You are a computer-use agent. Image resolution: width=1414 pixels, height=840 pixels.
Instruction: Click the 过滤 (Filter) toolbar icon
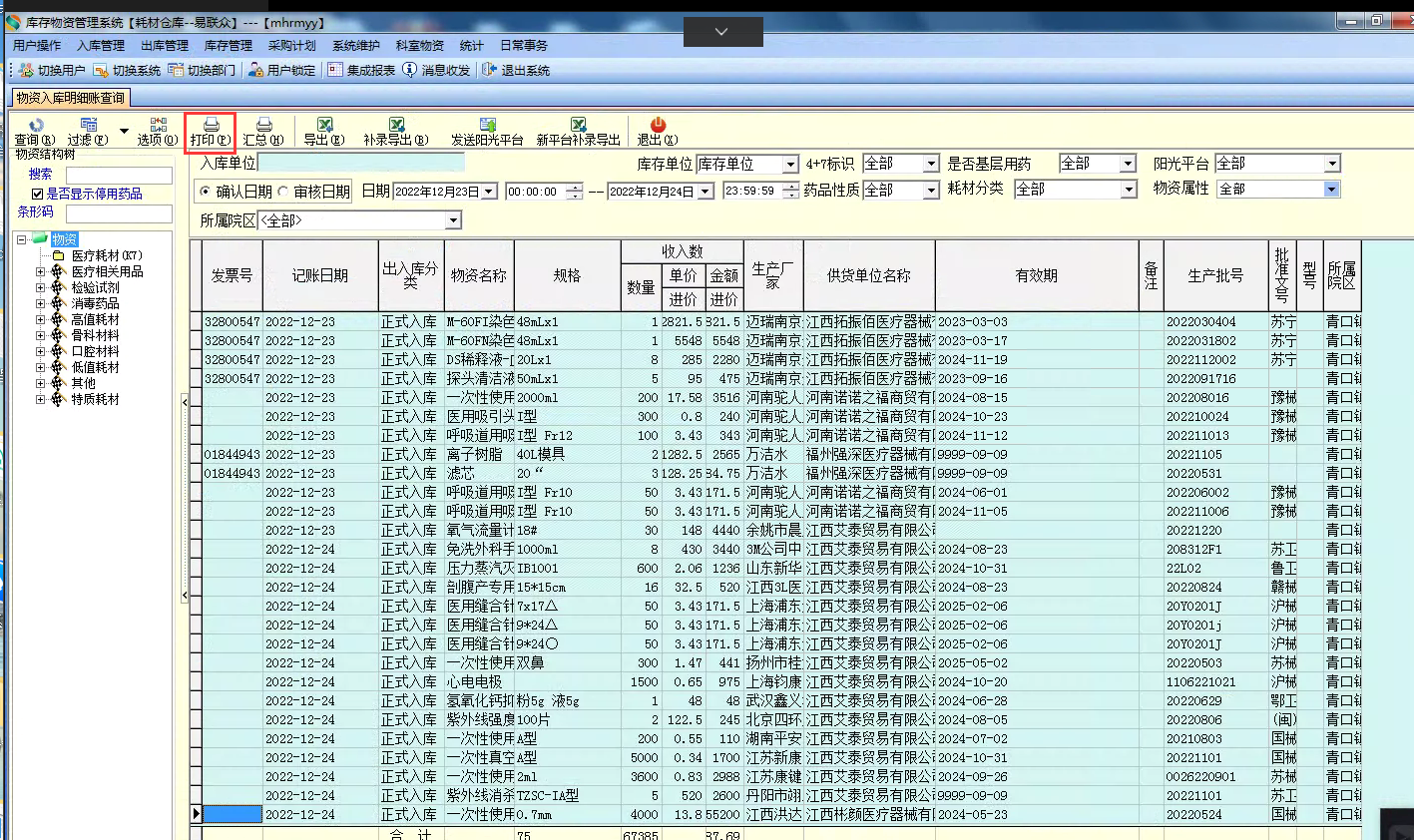[x=89, y=125]
